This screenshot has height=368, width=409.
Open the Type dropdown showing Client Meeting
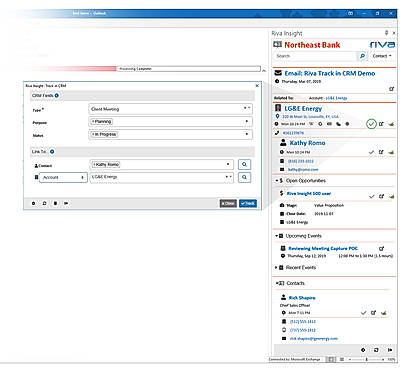point(170,109)
